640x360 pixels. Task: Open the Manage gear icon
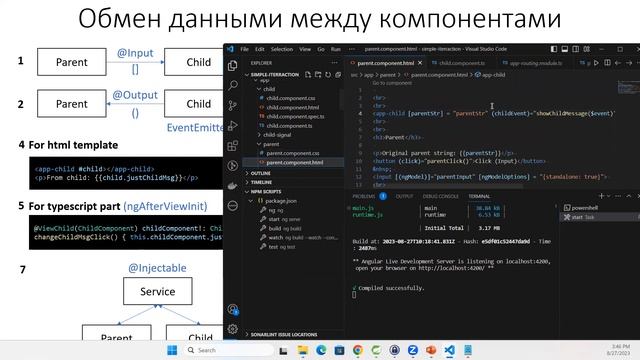tap(233, 329)
